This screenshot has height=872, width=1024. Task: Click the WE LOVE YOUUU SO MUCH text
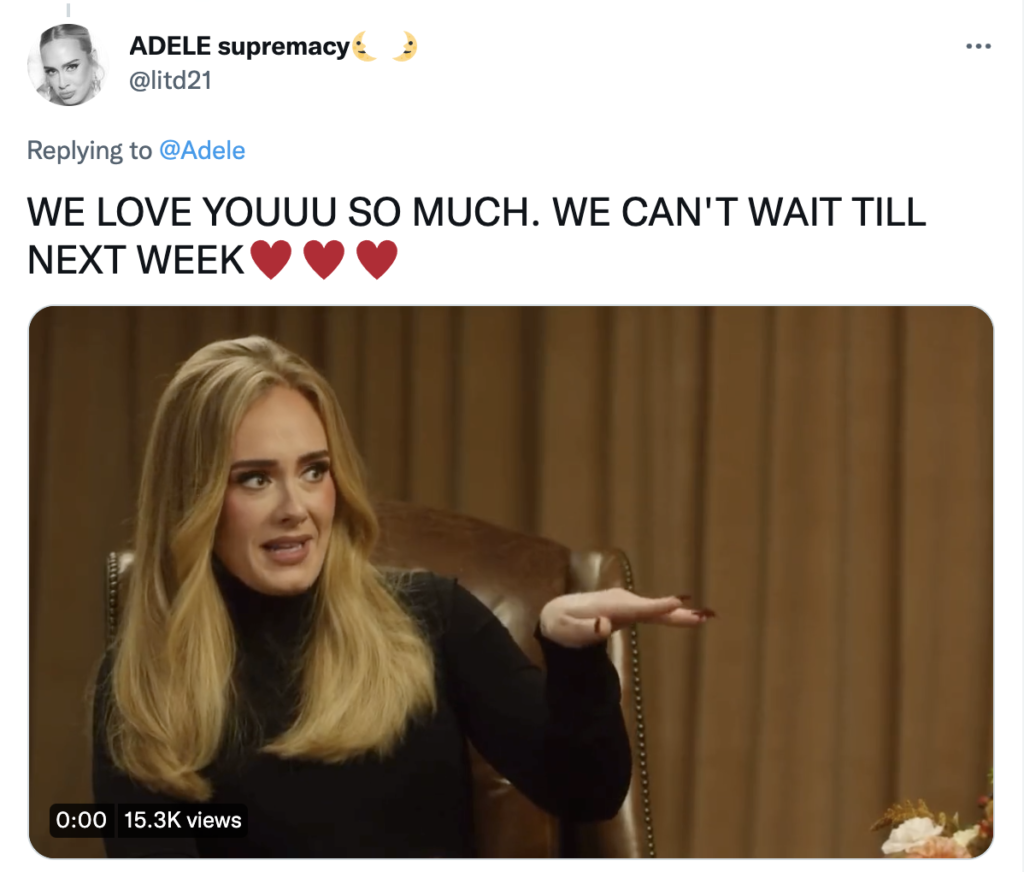[284, 212]
